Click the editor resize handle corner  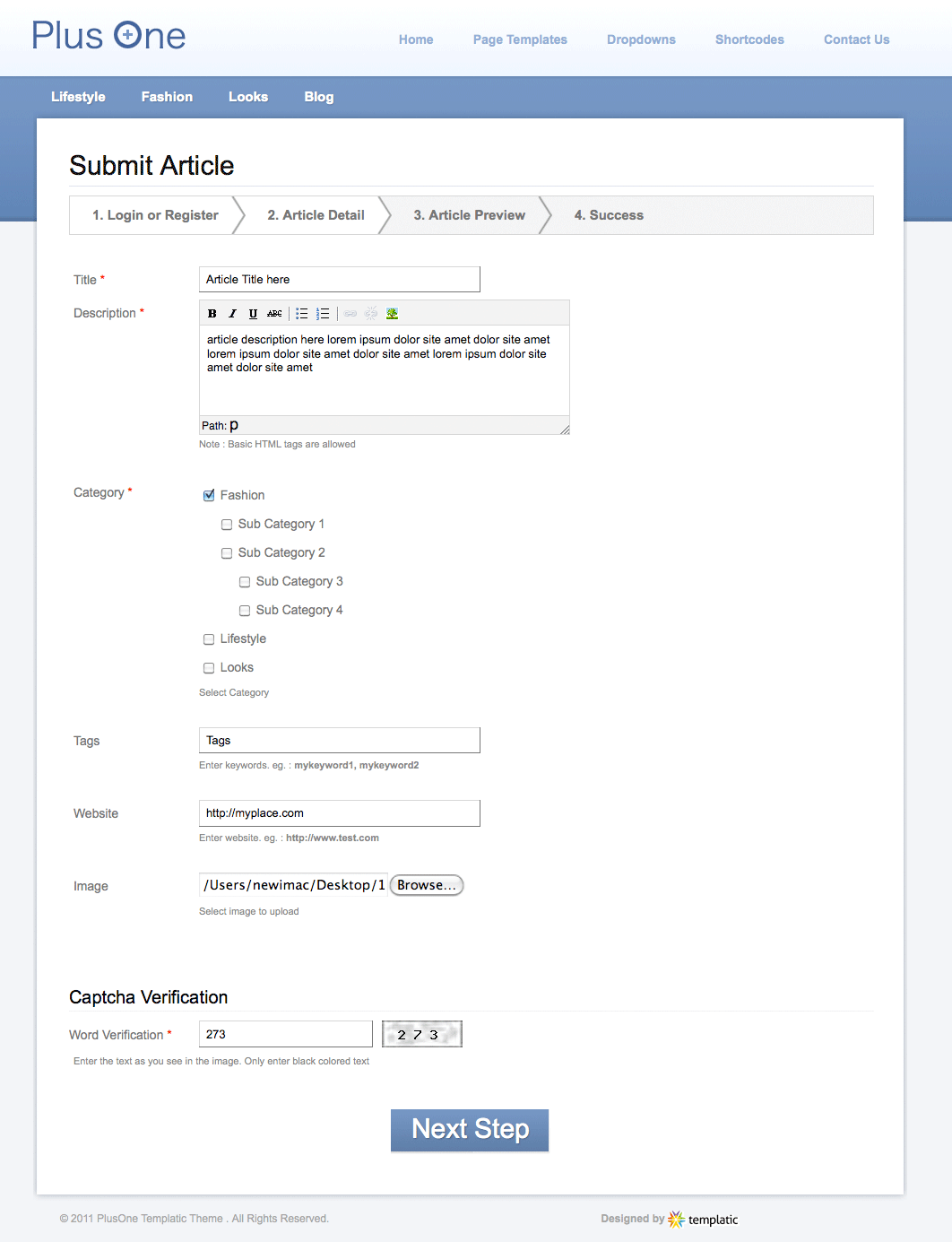565,430
